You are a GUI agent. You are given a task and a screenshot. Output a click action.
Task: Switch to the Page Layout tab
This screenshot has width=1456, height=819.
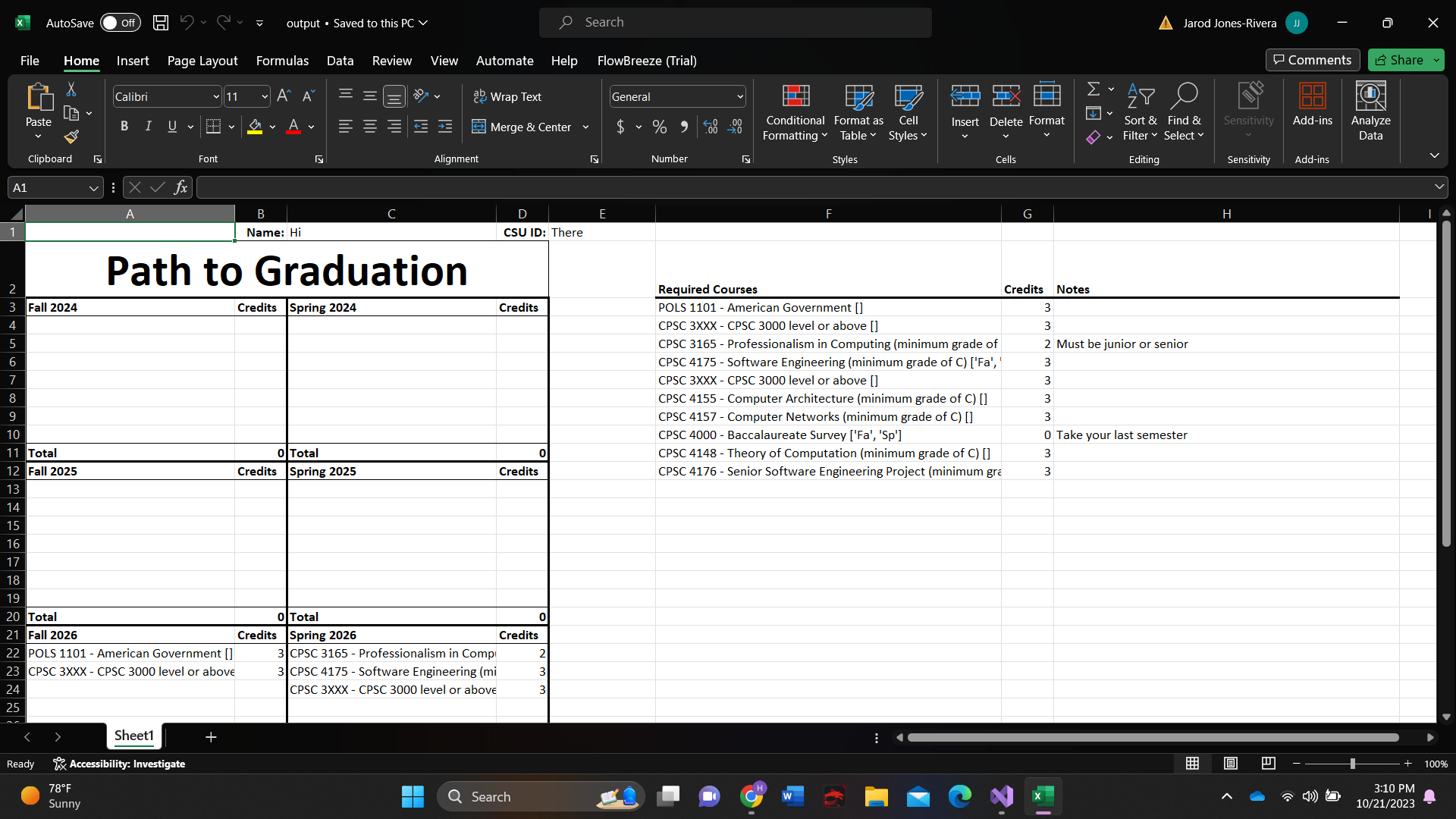click(x=202, y=61)
